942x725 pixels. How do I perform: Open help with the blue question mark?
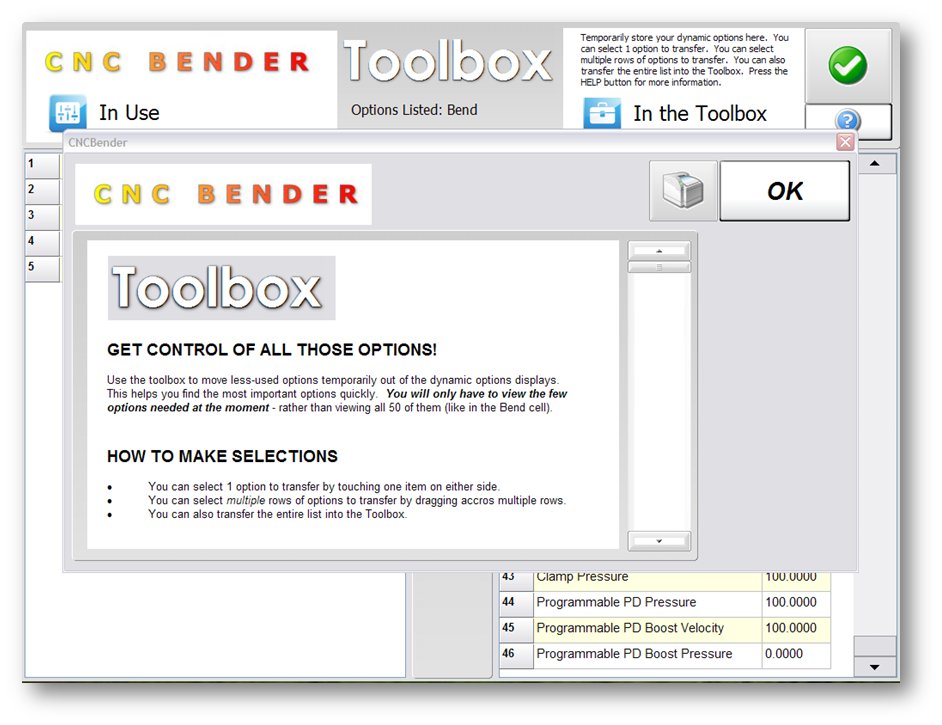[x=847, y=122]
